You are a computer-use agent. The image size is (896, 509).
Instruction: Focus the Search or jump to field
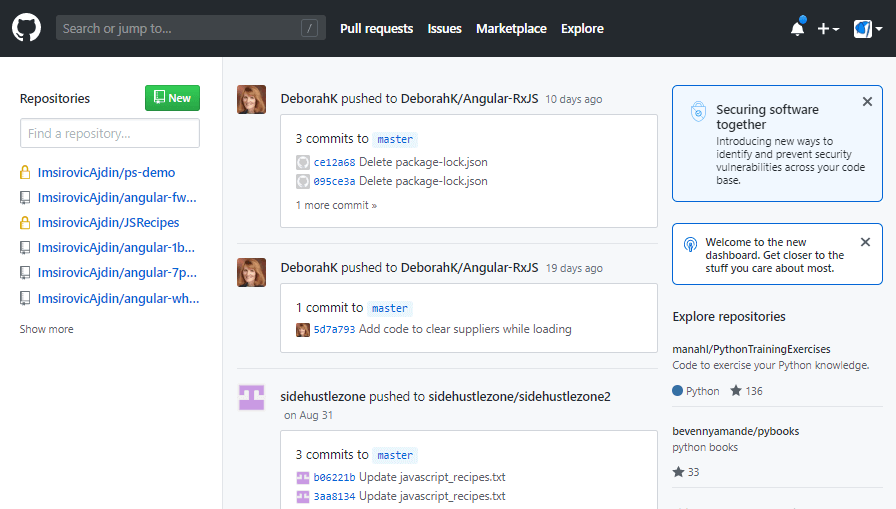(x=190, y=28)
